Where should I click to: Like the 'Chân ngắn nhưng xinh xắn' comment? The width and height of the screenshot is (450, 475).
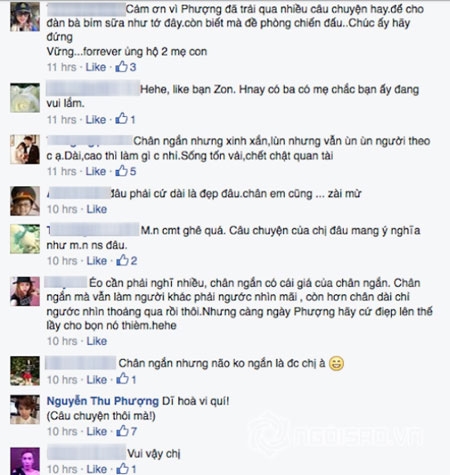pyautogui.click(x=96, y=171)
